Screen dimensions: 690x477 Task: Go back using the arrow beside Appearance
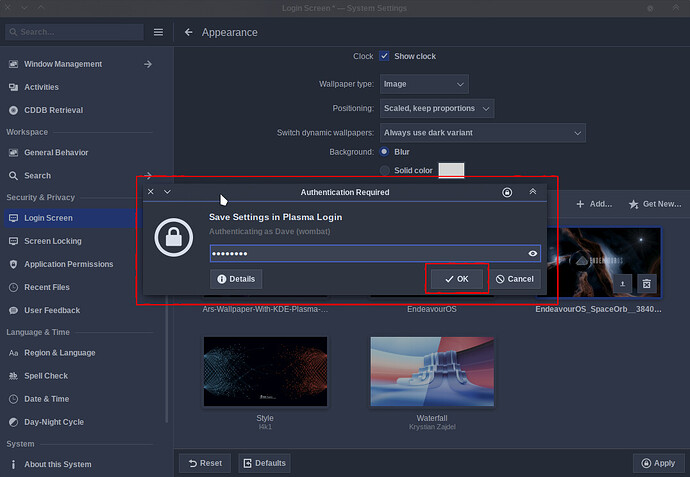189,32
